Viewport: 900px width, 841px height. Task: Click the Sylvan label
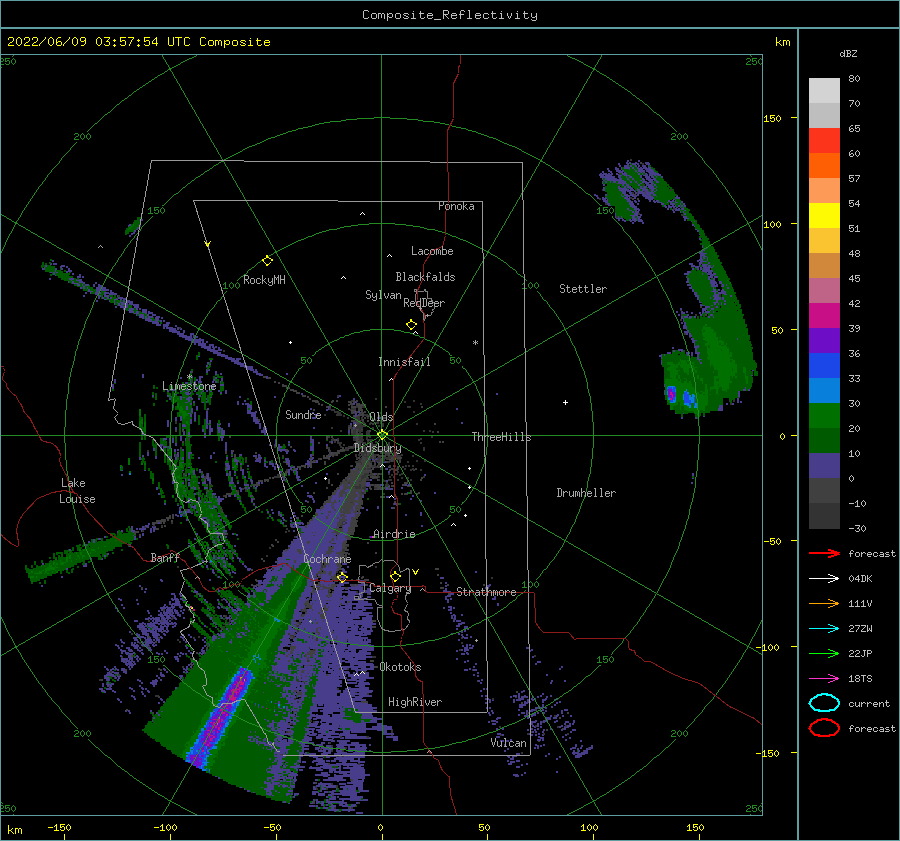(x=383, y=295)
